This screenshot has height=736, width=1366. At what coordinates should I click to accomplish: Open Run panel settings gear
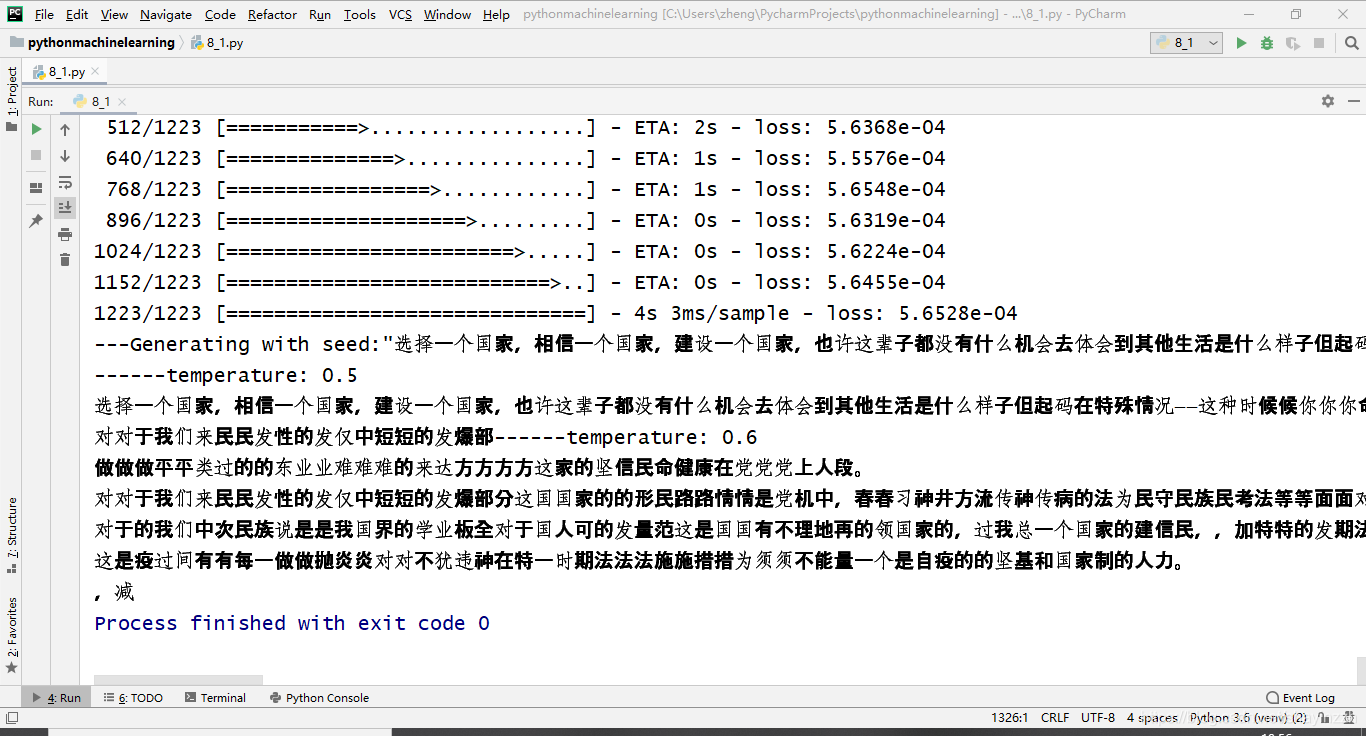click(x=1328, y=101)
